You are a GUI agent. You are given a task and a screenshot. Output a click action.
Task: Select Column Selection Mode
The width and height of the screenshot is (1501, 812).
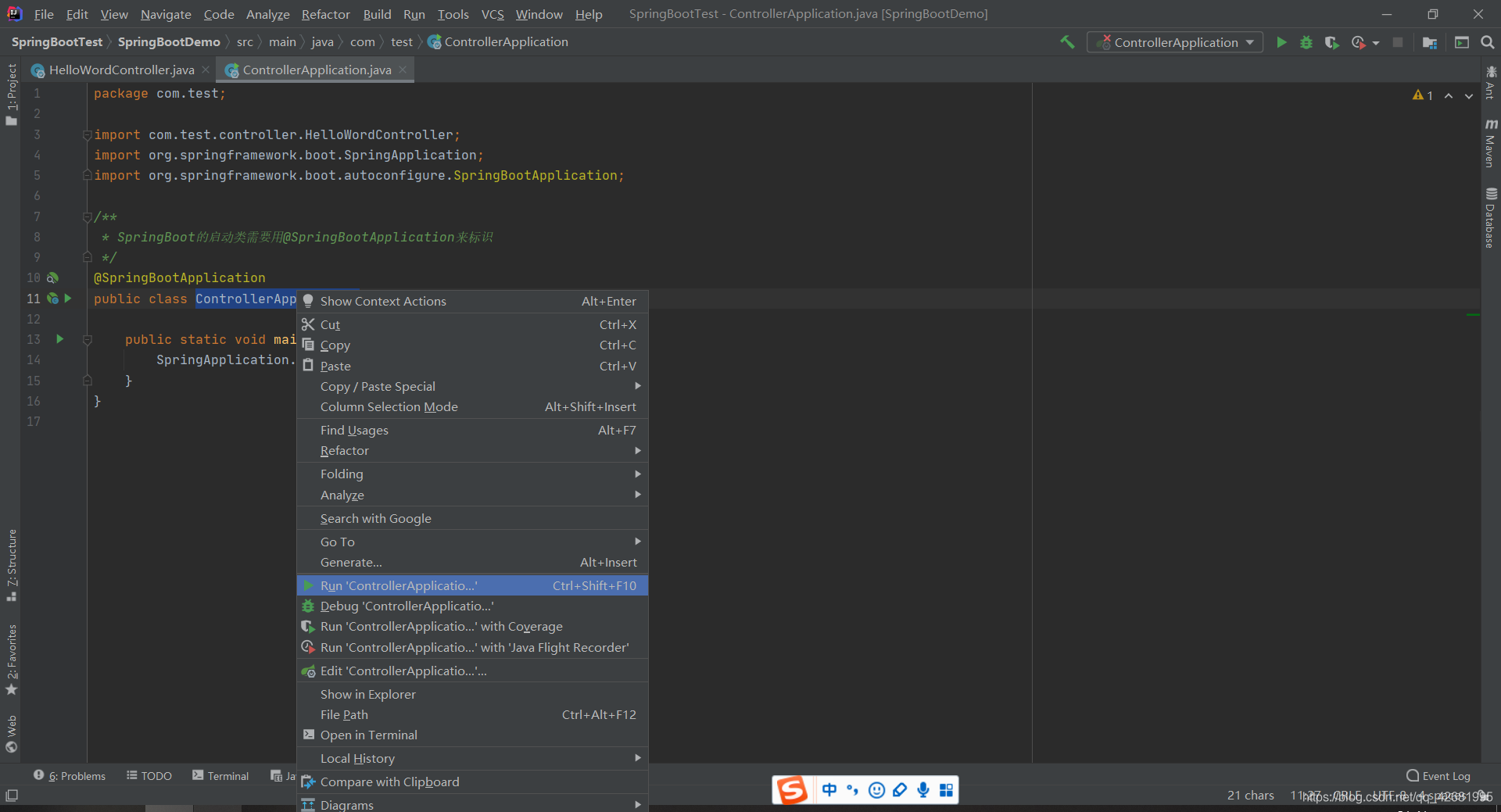point(472,406)
